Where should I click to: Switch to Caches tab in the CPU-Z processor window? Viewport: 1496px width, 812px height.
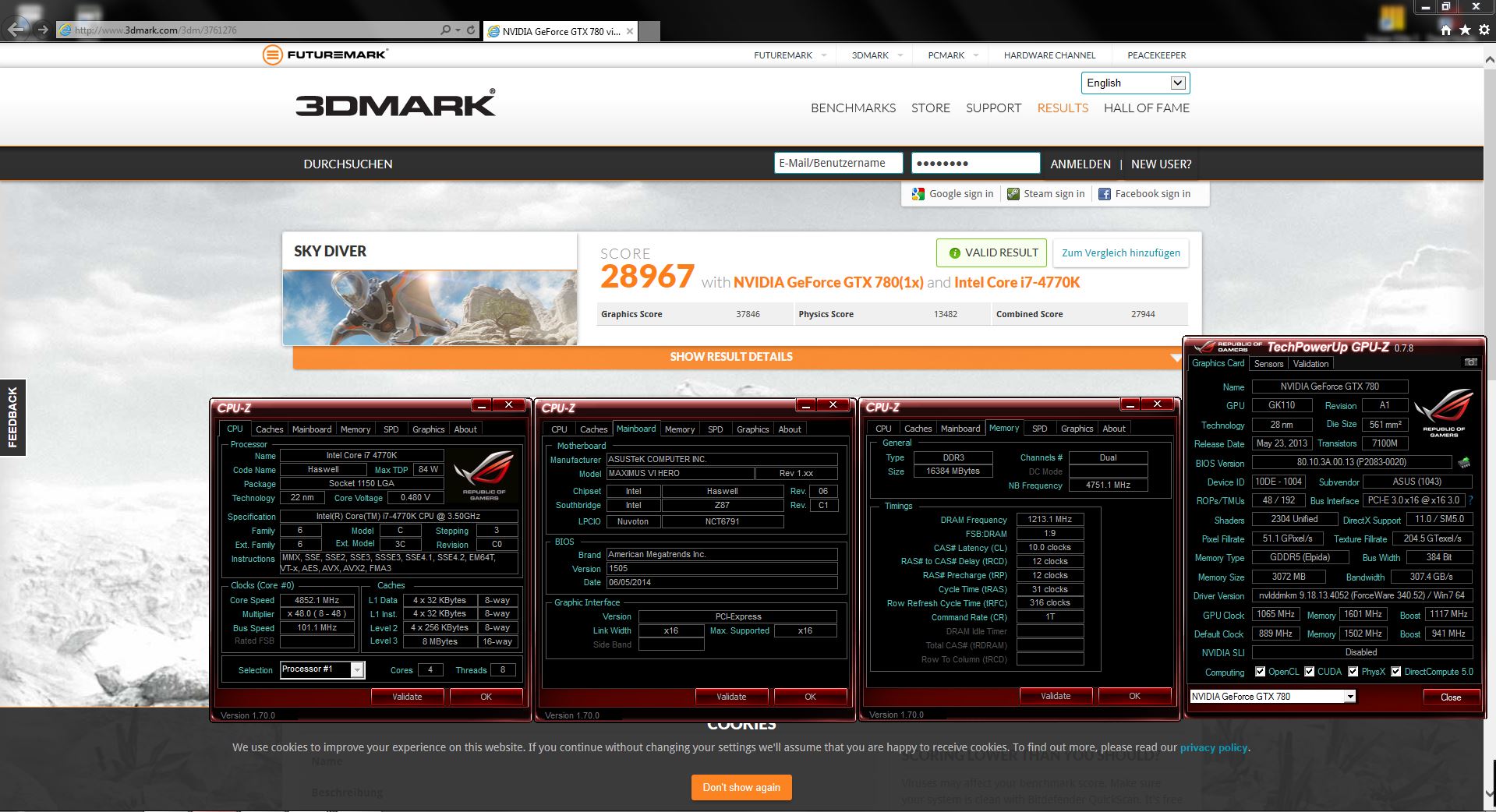click(270, 429)
